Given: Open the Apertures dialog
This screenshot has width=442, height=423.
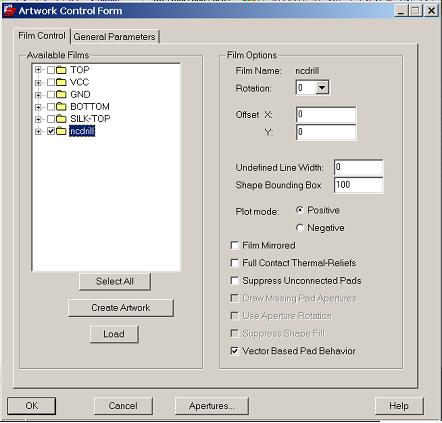Looking at the screenshot, I should tap(212, 406).
